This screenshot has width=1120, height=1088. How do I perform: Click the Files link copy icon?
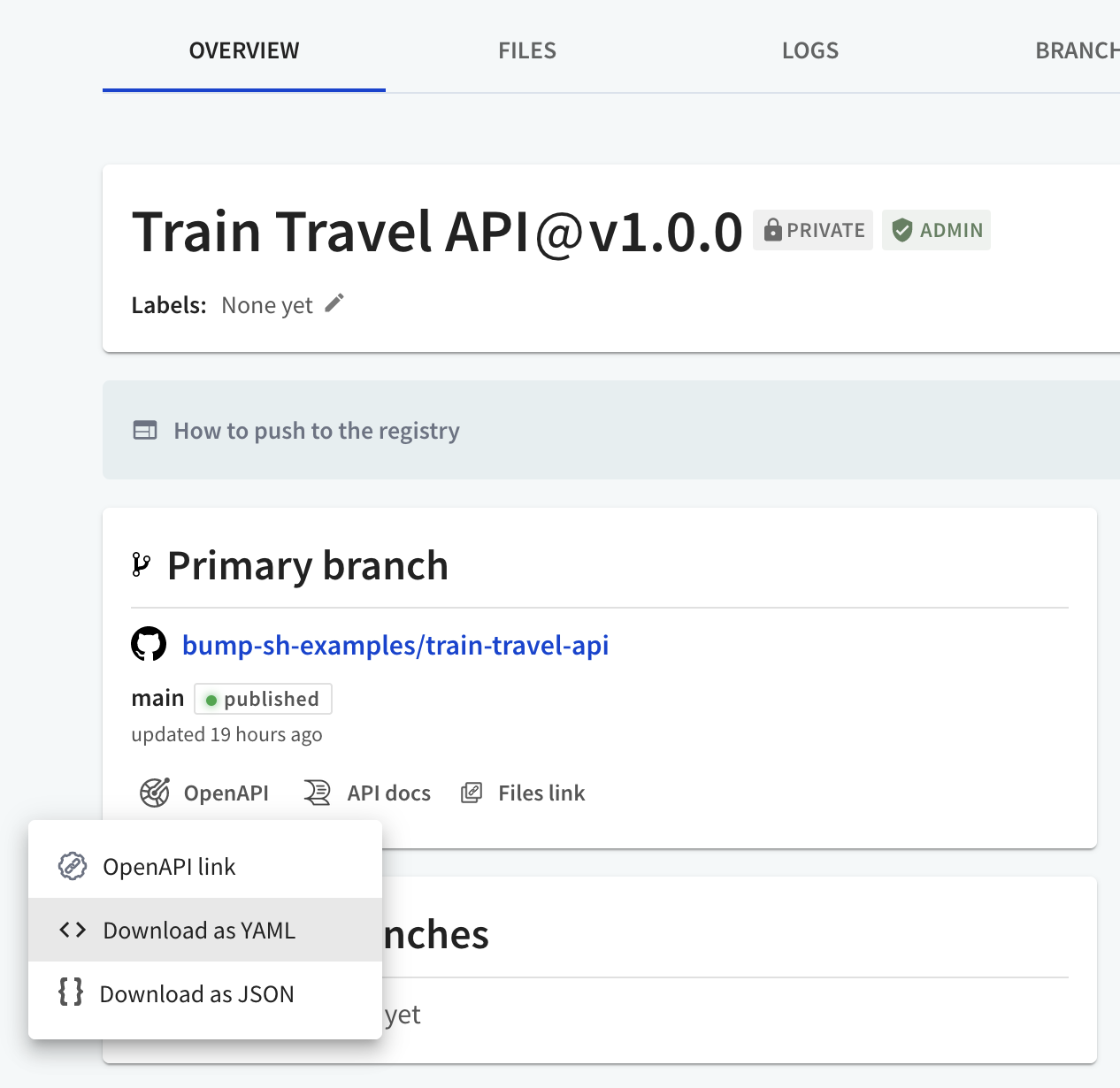click(x=472, y=793)
